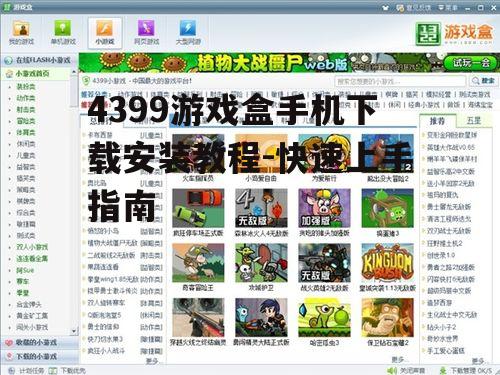Click the 在线FLASH小游戏 globe header
This screenshot has height=375, width=500.
(39, 60)
